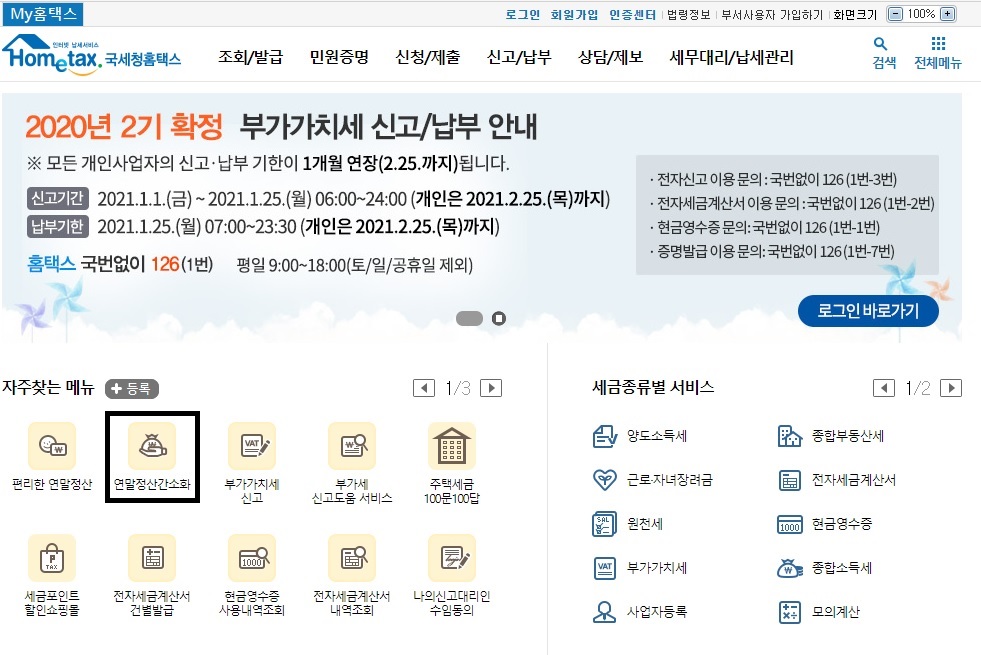Click the 부가가치세 신고/납부 안내 banner
The image size is (981, 655).
tap(482, 216)
